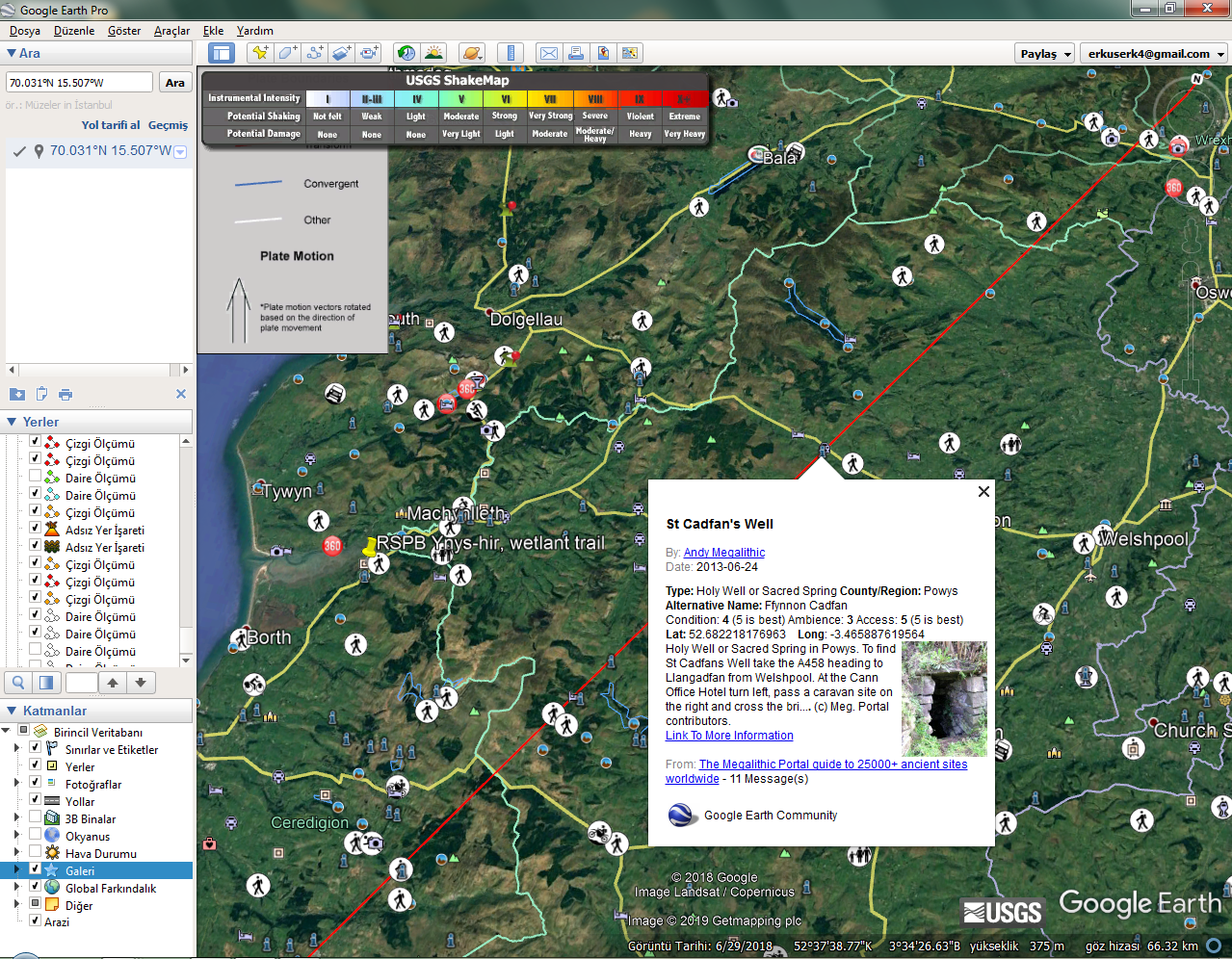Click the add image overlay tool
Screen dimensions: 1232x959
coord(341,53)
